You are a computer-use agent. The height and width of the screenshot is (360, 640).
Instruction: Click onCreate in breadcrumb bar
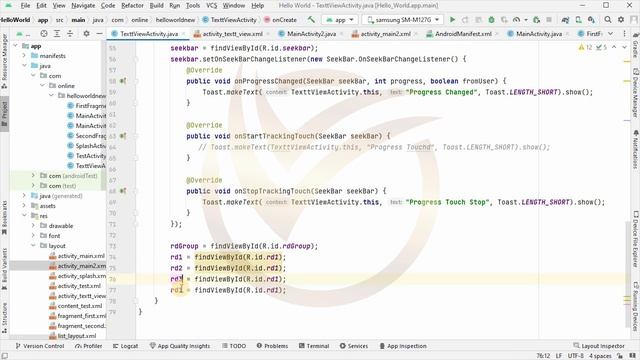[x=280, y=20]
